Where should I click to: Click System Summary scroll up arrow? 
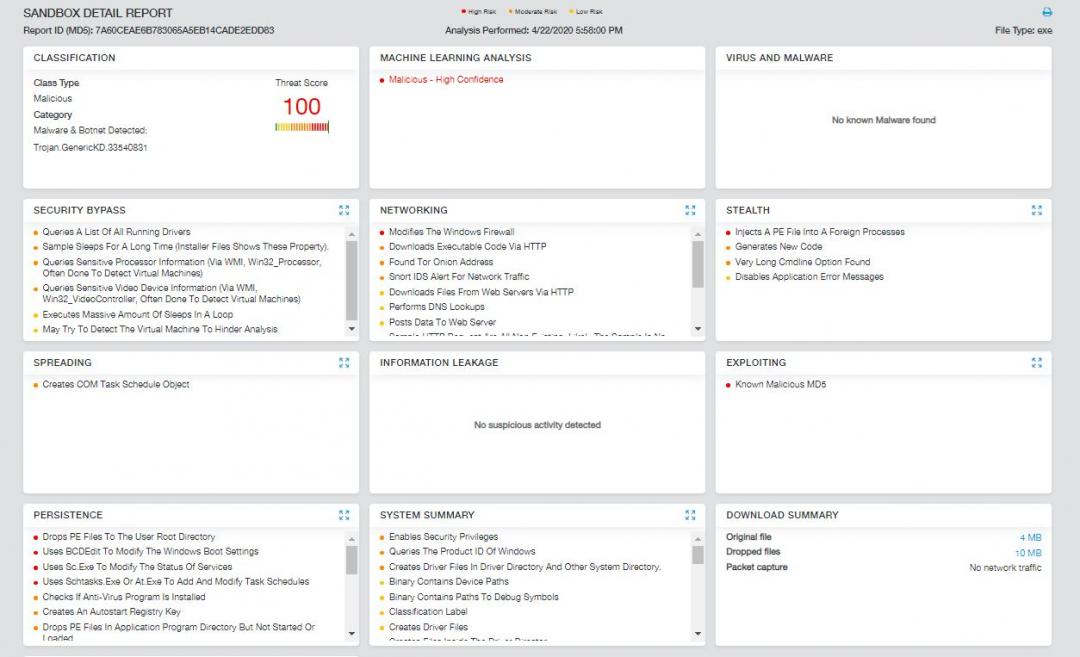[697, 538]
